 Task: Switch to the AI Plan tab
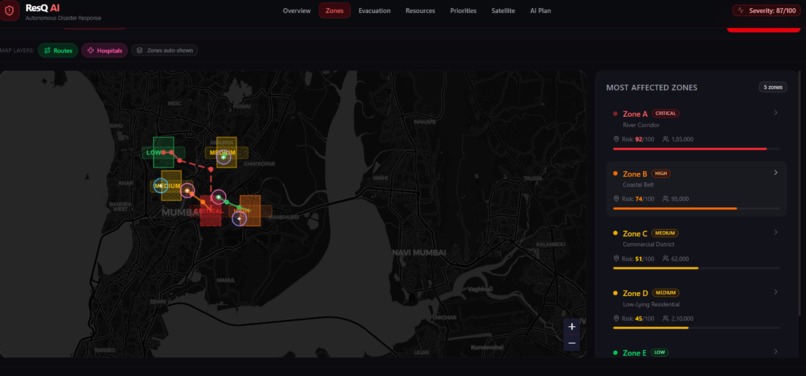(540, 11)
